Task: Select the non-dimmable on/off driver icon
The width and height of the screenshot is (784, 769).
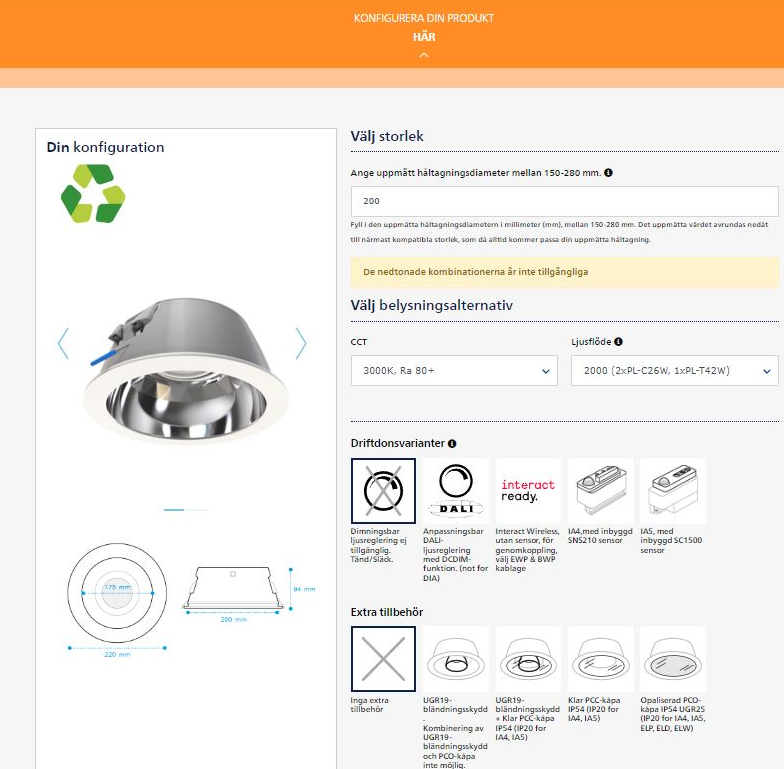Action: click(384, 491)
